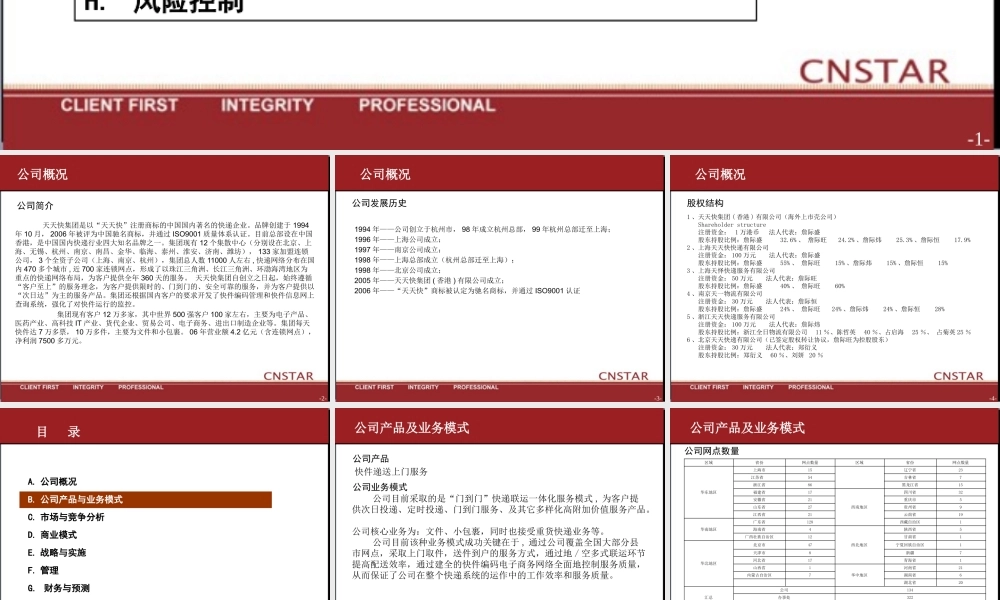Select the 目录 table of contents slide
Viewport: 1000px width, 600px height.
tap(165, 504)
